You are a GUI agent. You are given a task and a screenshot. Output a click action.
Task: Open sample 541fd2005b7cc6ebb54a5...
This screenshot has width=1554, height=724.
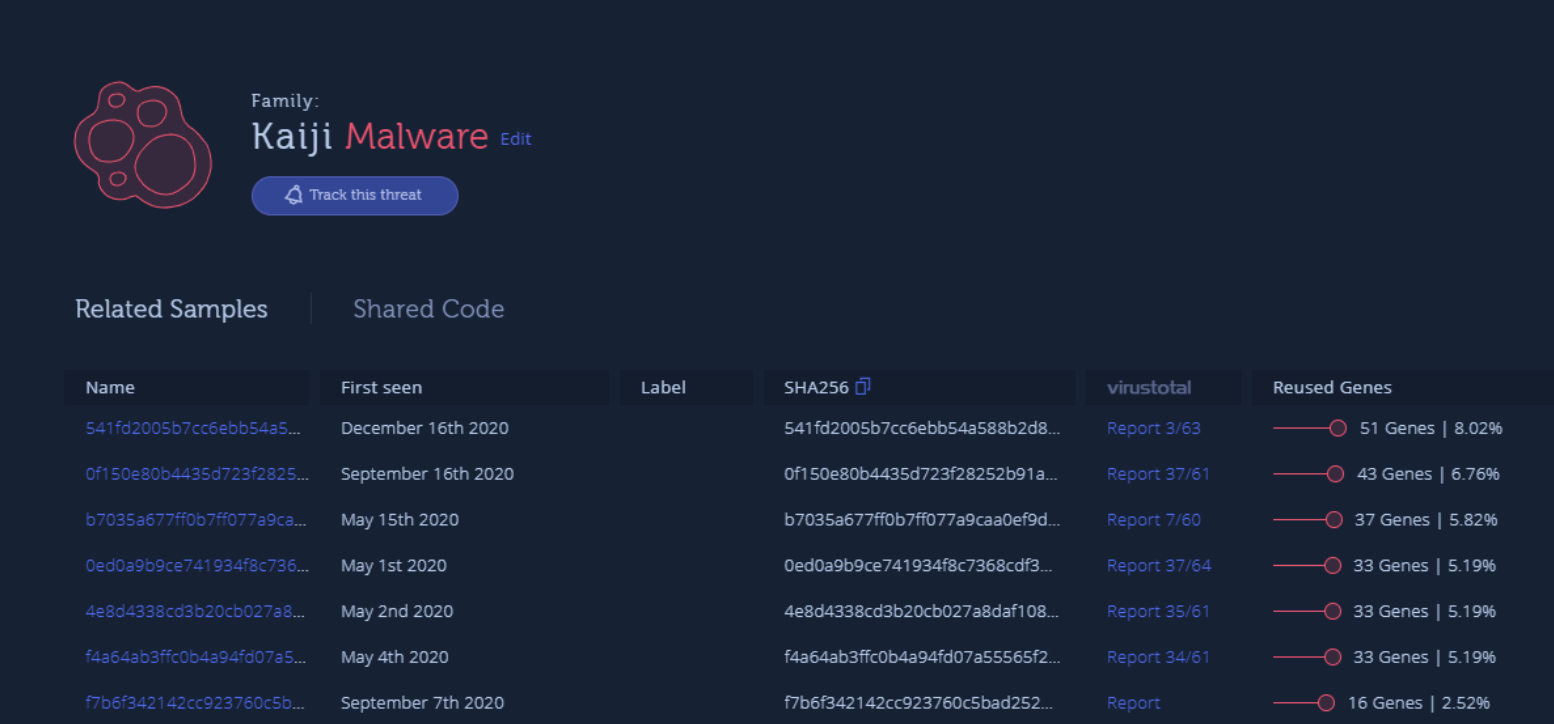tap(193, 428)
